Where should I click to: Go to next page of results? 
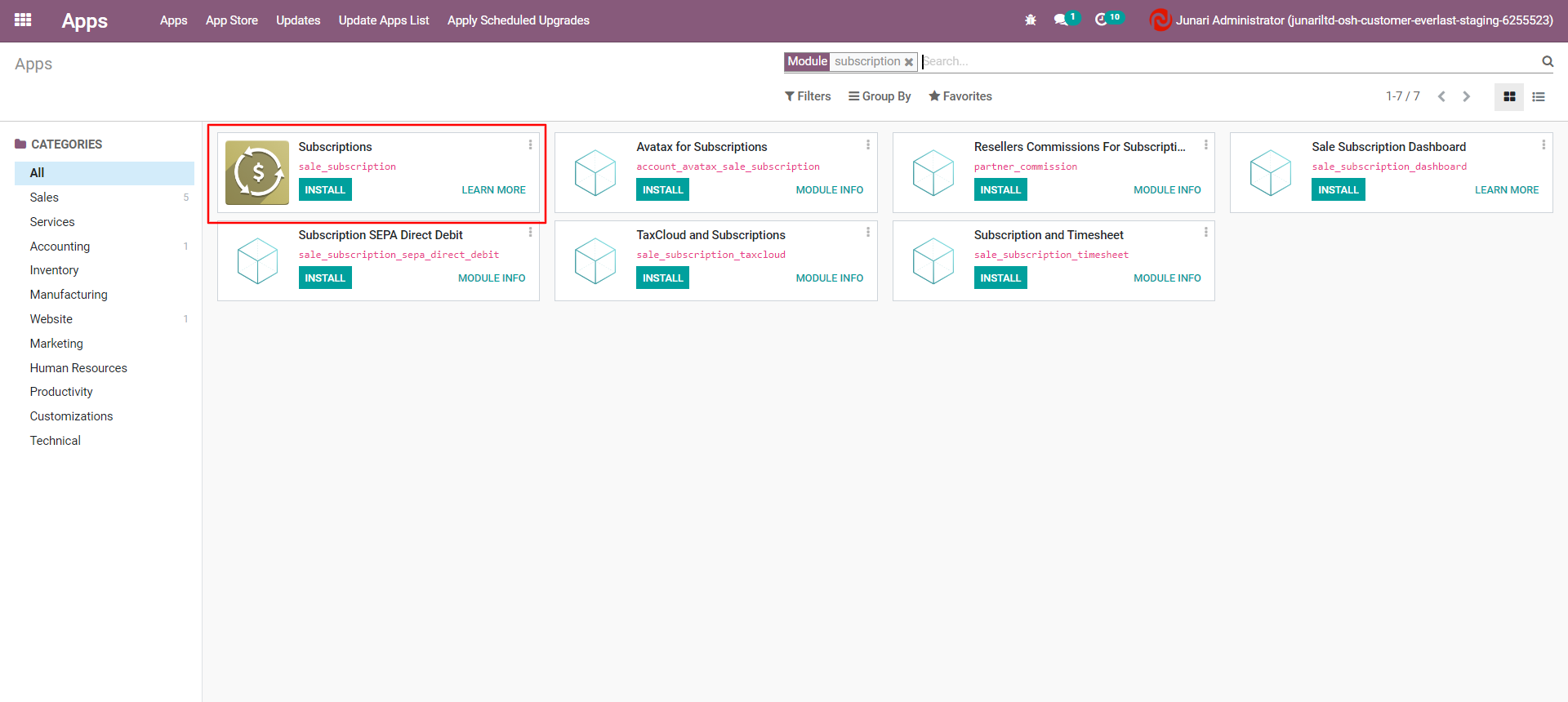(1467, 96)
